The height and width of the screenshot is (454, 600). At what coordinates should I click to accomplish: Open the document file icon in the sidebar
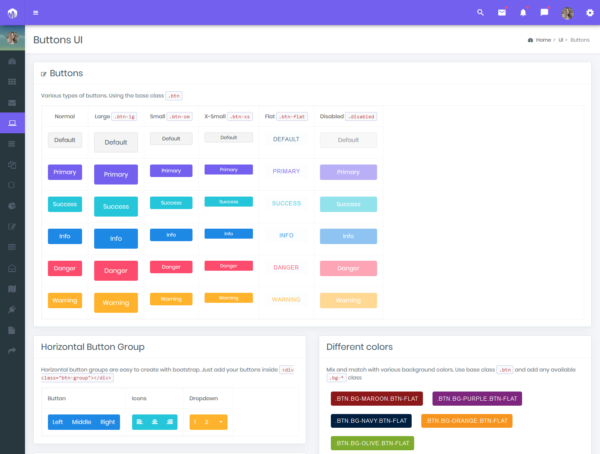12,330
